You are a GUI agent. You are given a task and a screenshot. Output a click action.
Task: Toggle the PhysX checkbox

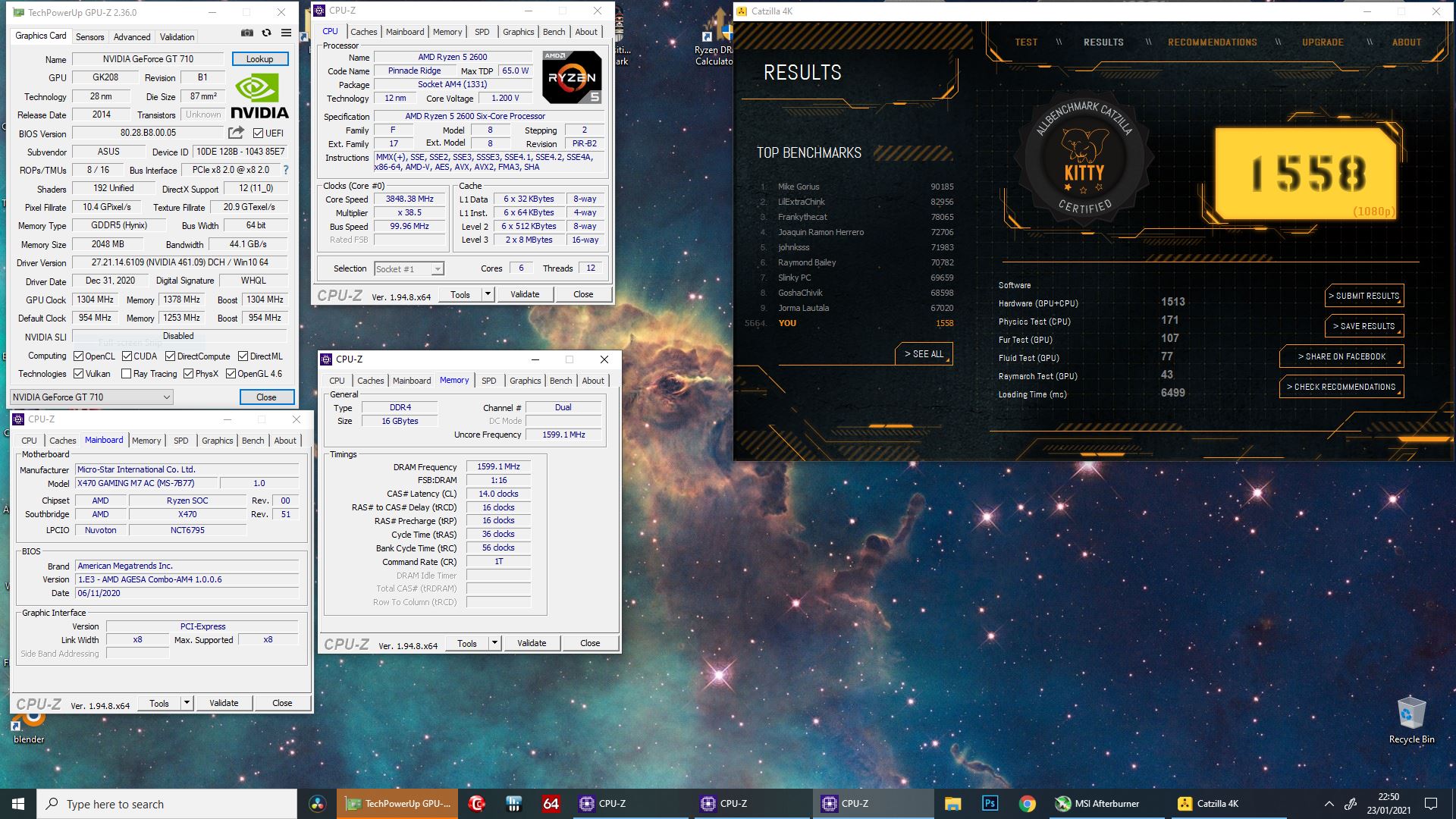click(188, 374)
